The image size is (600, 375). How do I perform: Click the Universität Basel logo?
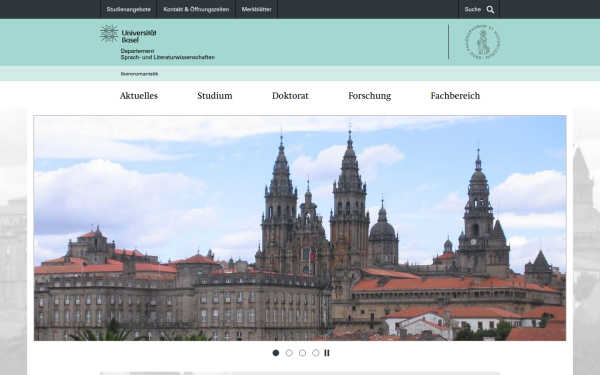[128, 34]
